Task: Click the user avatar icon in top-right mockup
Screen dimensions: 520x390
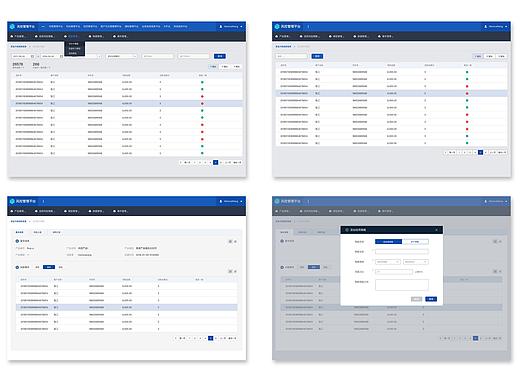Action: pyautogui.click(x=485, y=26)
